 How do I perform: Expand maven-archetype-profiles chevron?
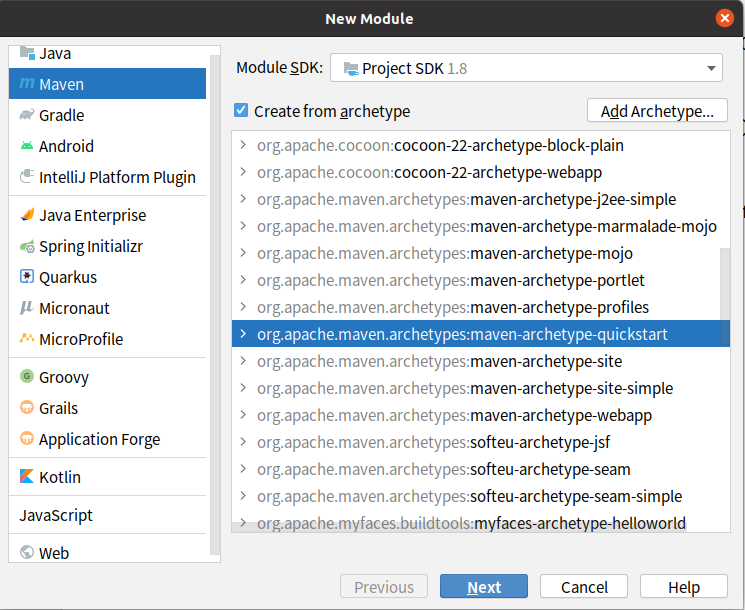click(243, 306)
